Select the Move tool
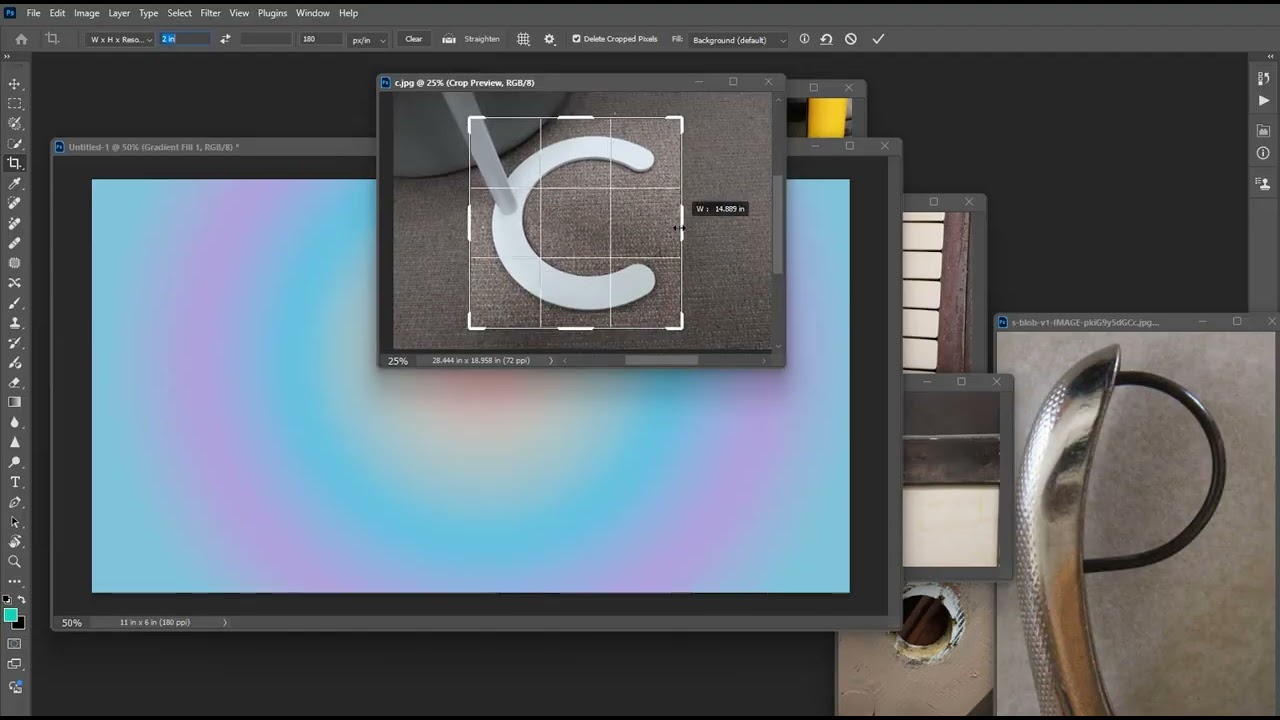Screen dimensions: 1280x720 pos(14,84)
